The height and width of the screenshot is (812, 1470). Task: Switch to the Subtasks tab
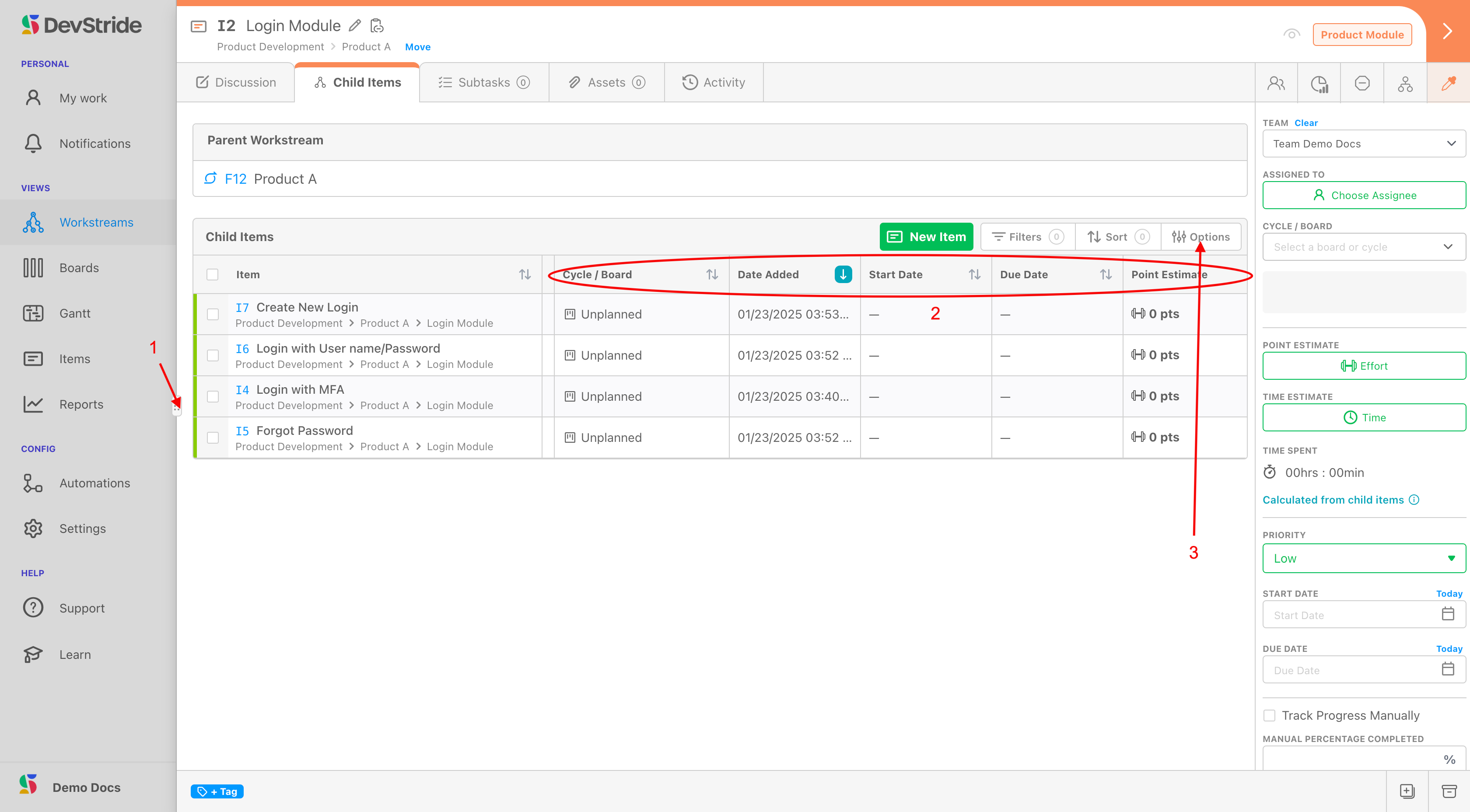(484, 83)
